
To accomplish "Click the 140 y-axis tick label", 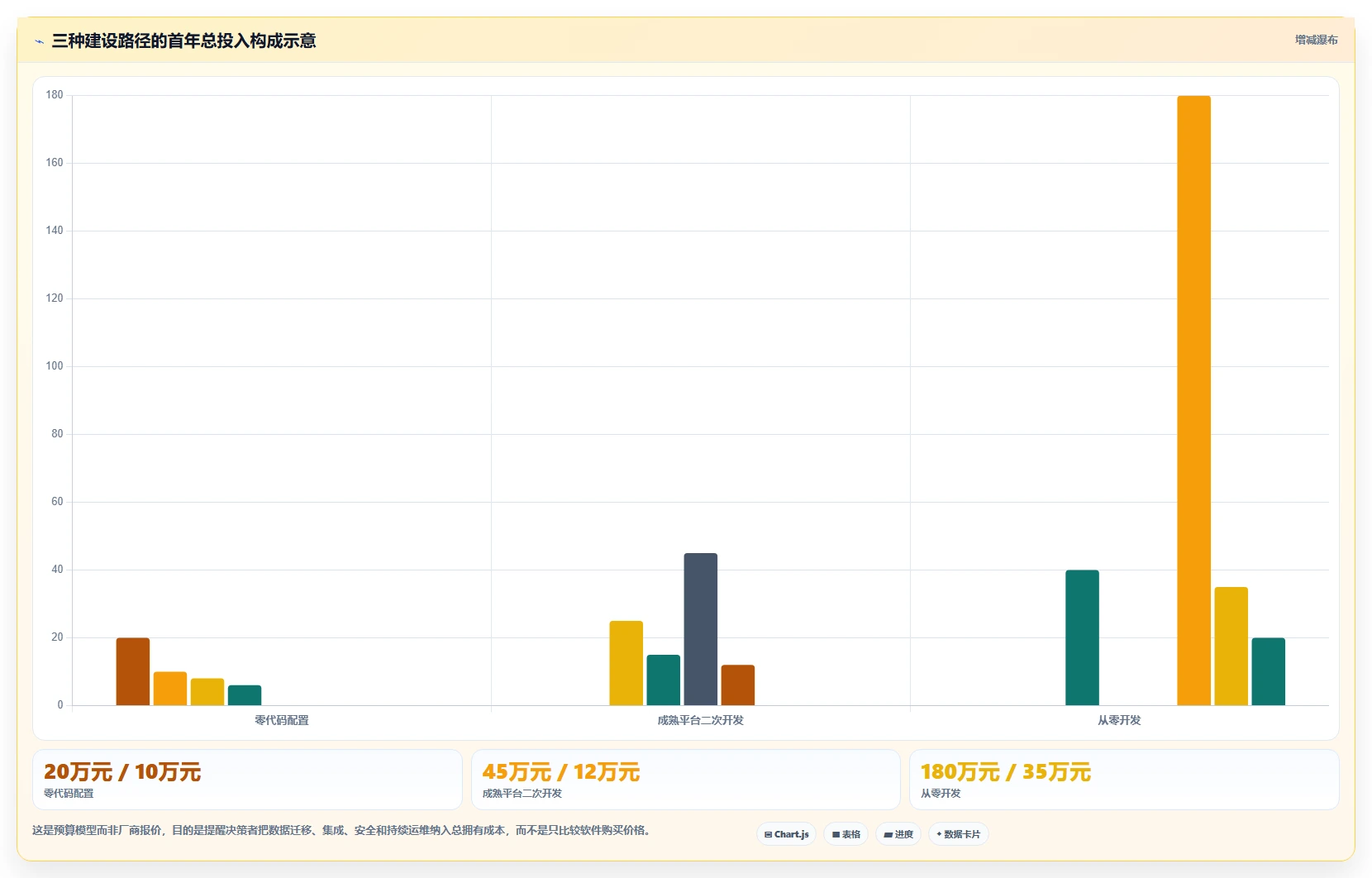I will point(55,231).
